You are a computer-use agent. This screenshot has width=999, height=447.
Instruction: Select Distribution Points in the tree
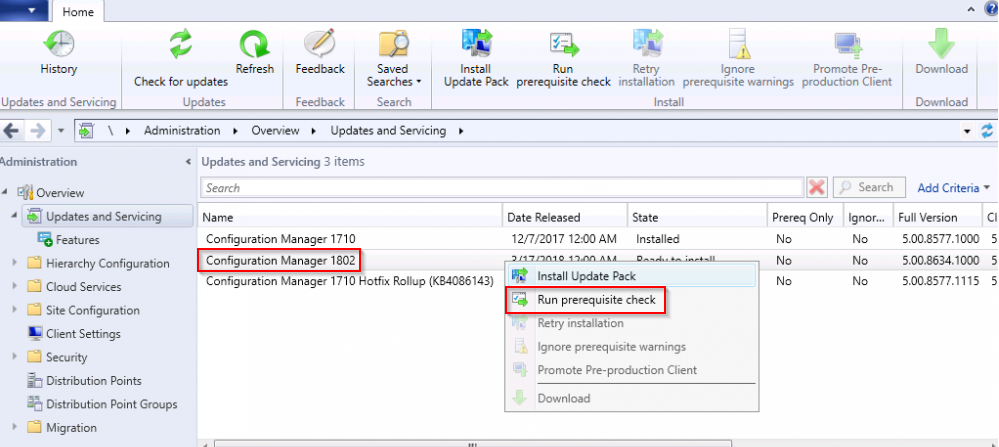[x=94, y=381]
